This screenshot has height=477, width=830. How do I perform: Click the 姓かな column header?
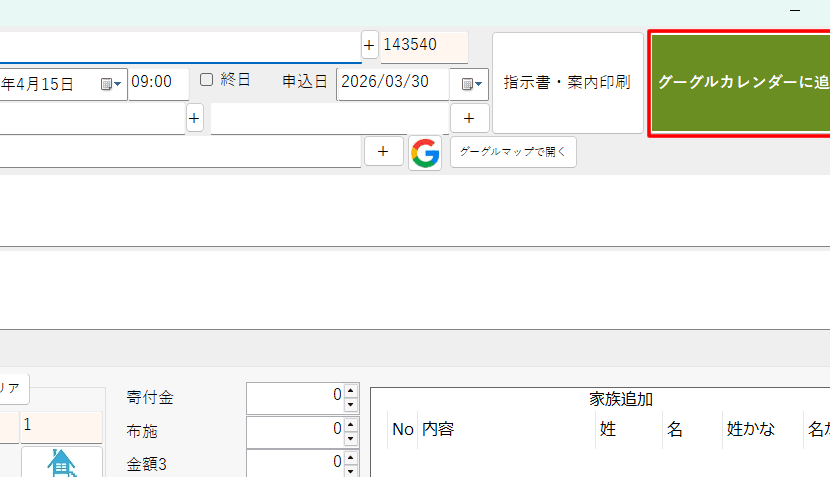751,429
